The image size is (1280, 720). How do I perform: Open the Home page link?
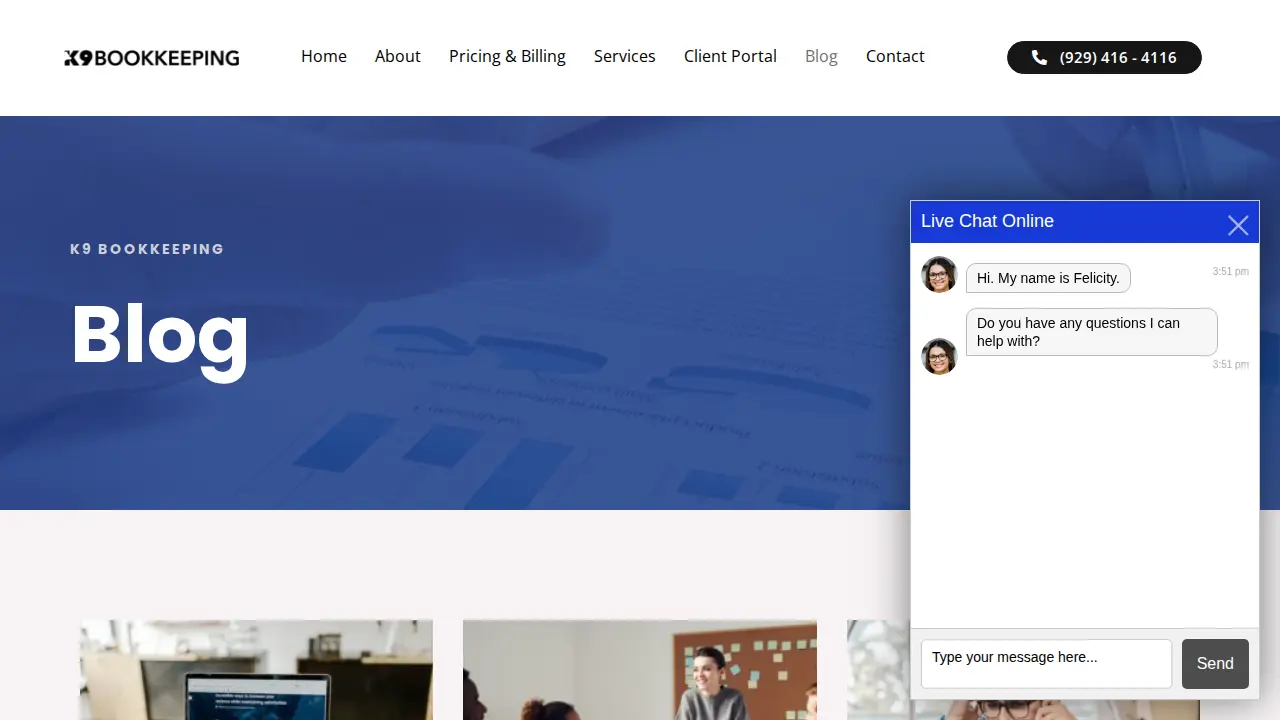[324, 56]
